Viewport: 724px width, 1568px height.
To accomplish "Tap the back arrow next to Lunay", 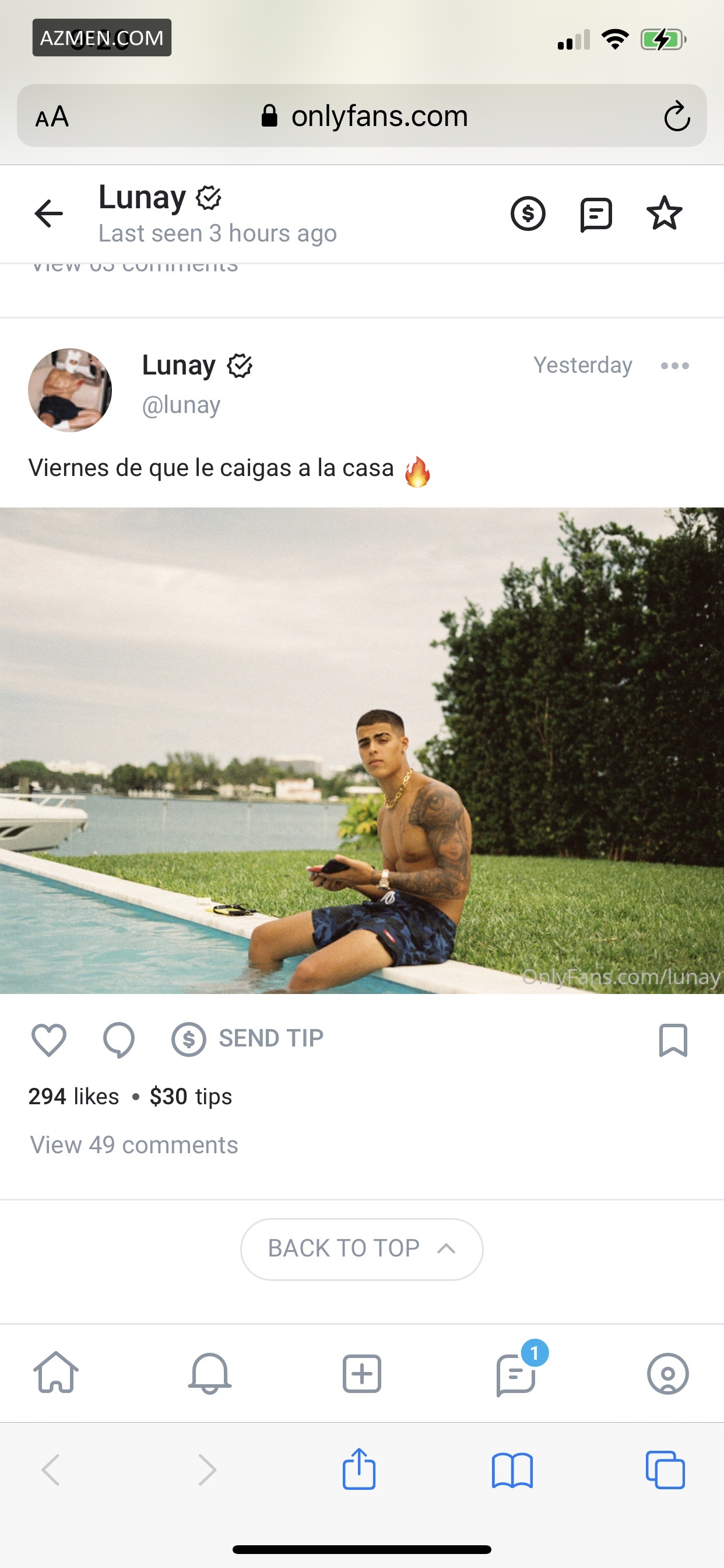I will point(48,213).
